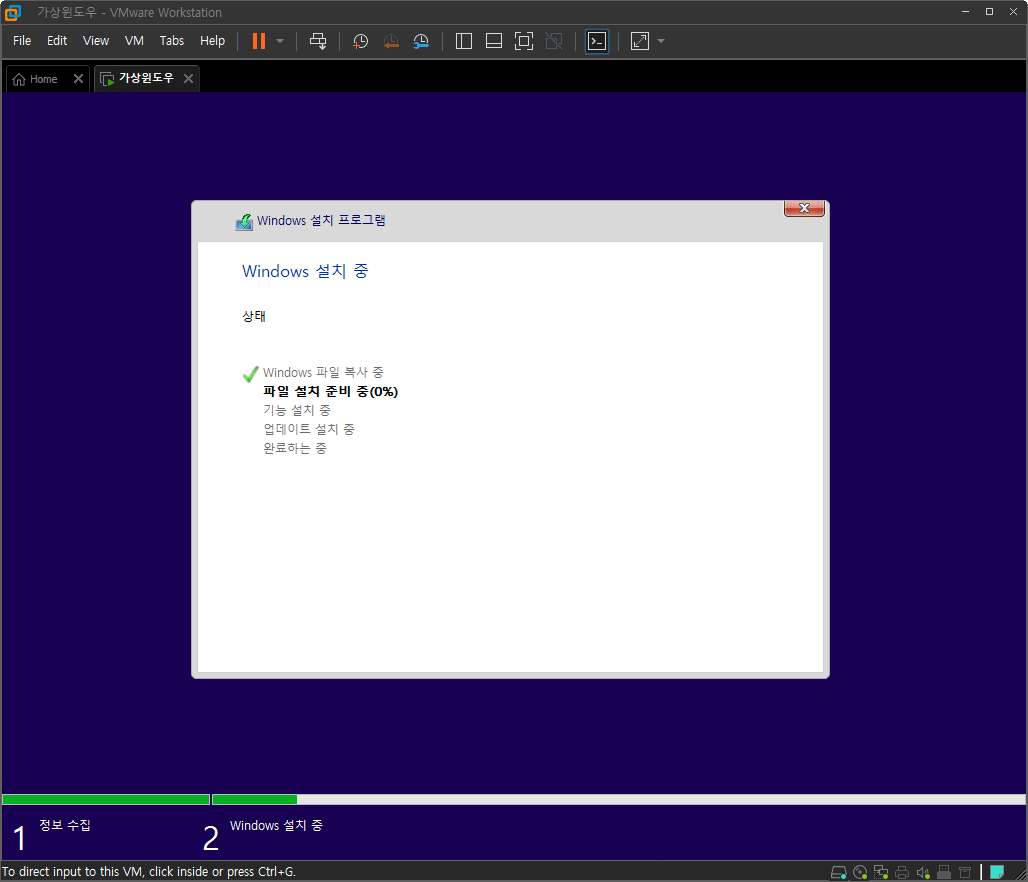Open the VM menu
Image resolution: width=1028 pixels, height=882 pixels.
134,41
